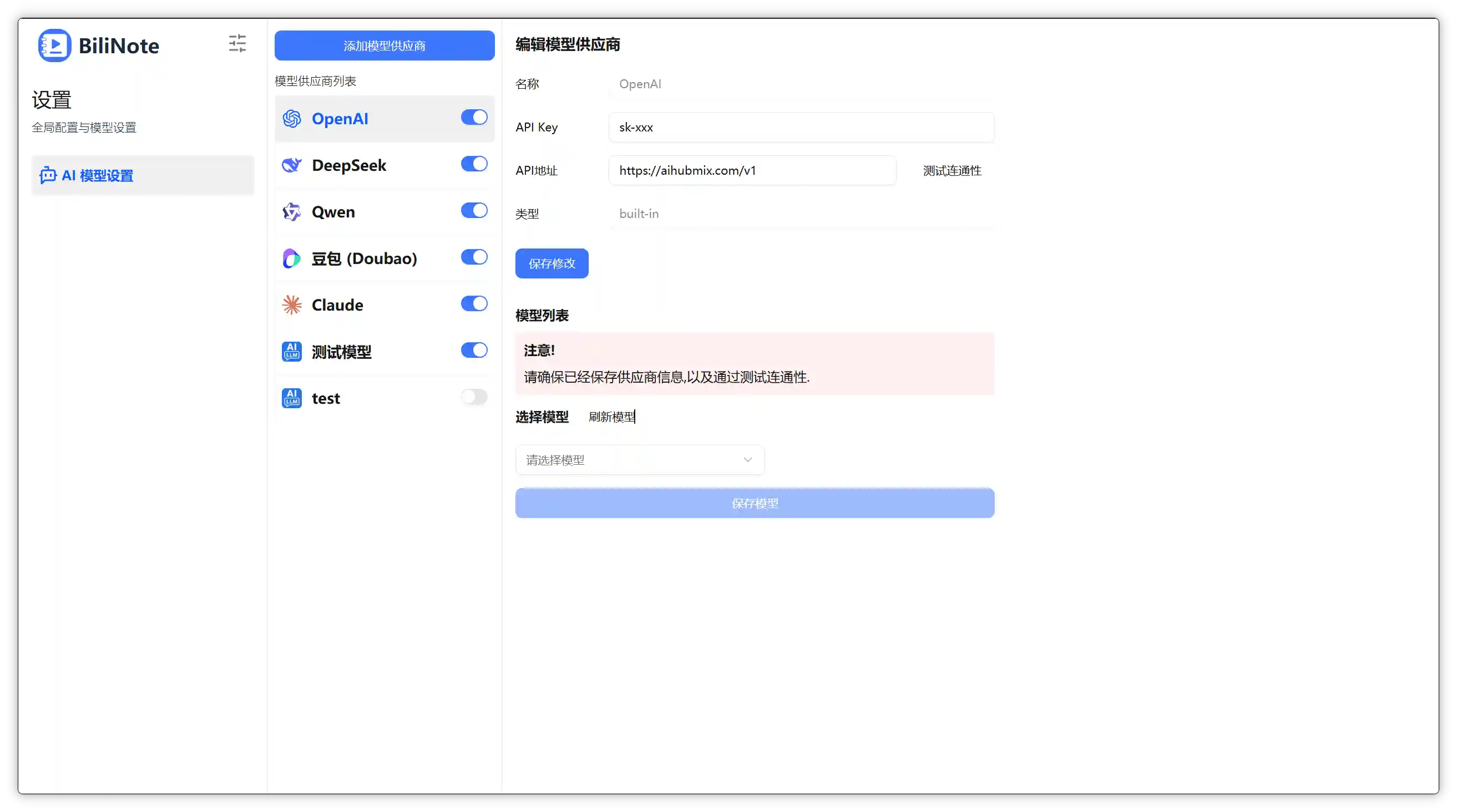The image size is (1457, 812).
Task: Click the Qwen provider logo
Action: 292,211
